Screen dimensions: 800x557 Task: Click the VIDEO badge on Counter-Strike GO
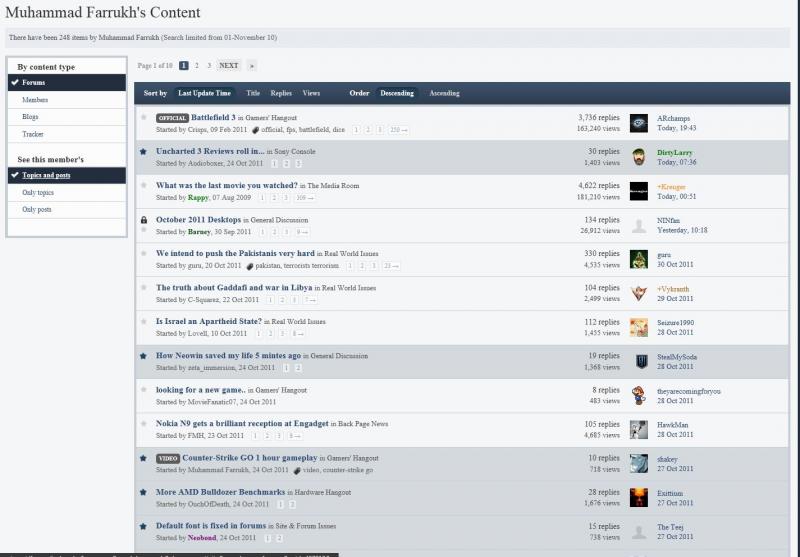[168, 459]
